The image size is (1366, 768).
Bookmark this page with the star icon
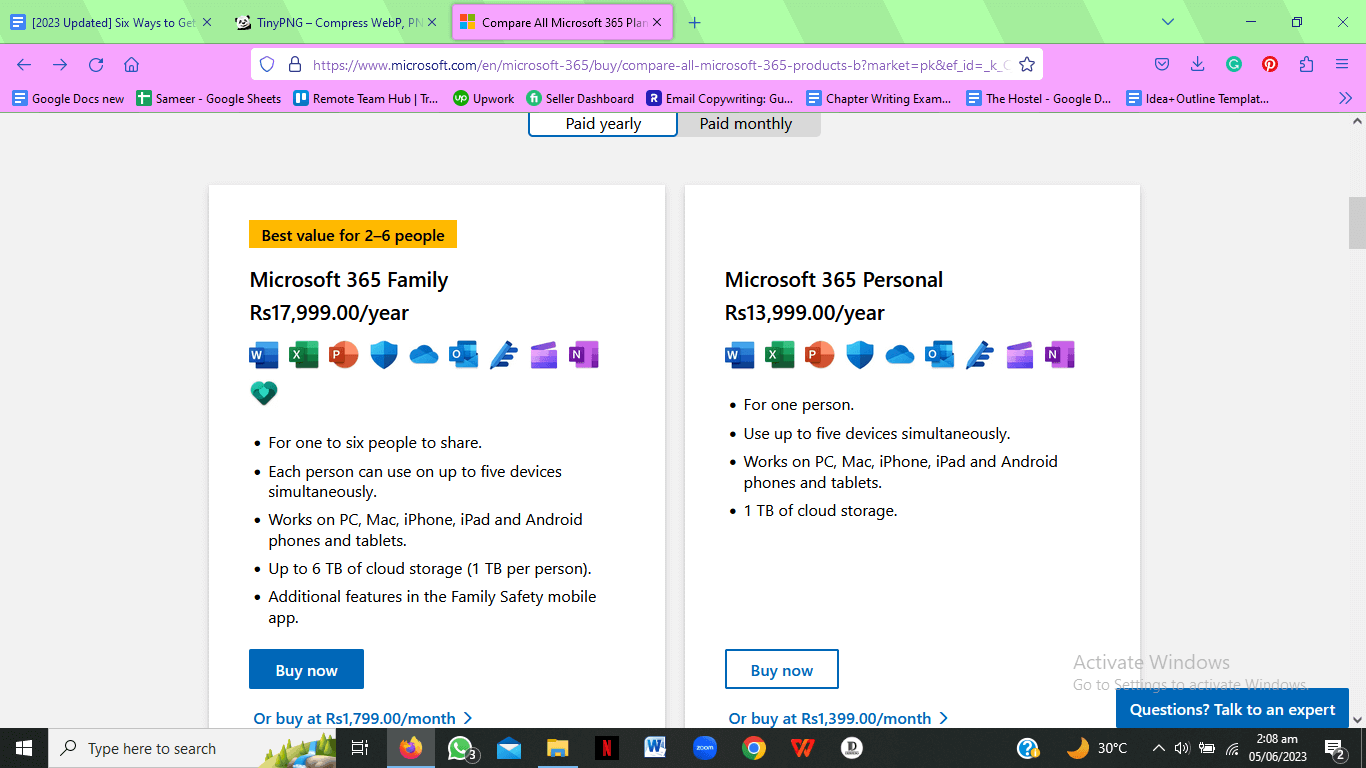tap(1026, 65)
